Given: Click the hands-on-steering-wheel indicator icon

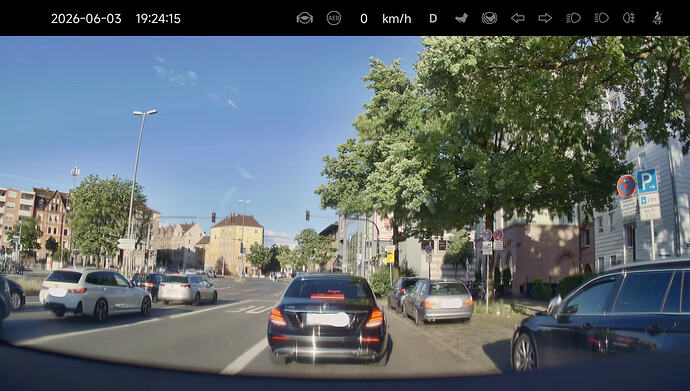Looking at the screenshot, I should coord(305,18).
